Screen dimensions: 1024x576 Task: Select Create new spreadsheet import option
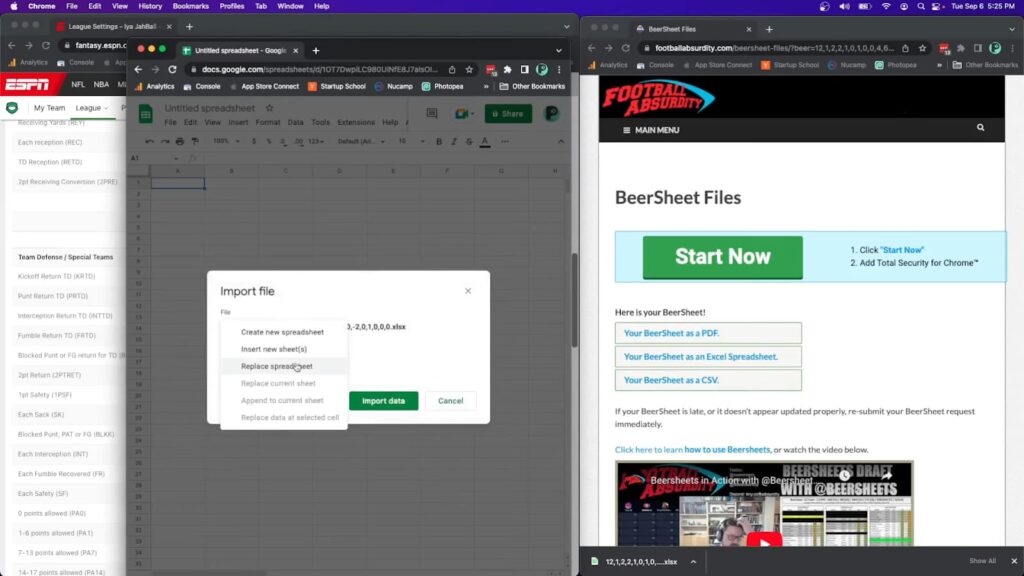[282, 332]
